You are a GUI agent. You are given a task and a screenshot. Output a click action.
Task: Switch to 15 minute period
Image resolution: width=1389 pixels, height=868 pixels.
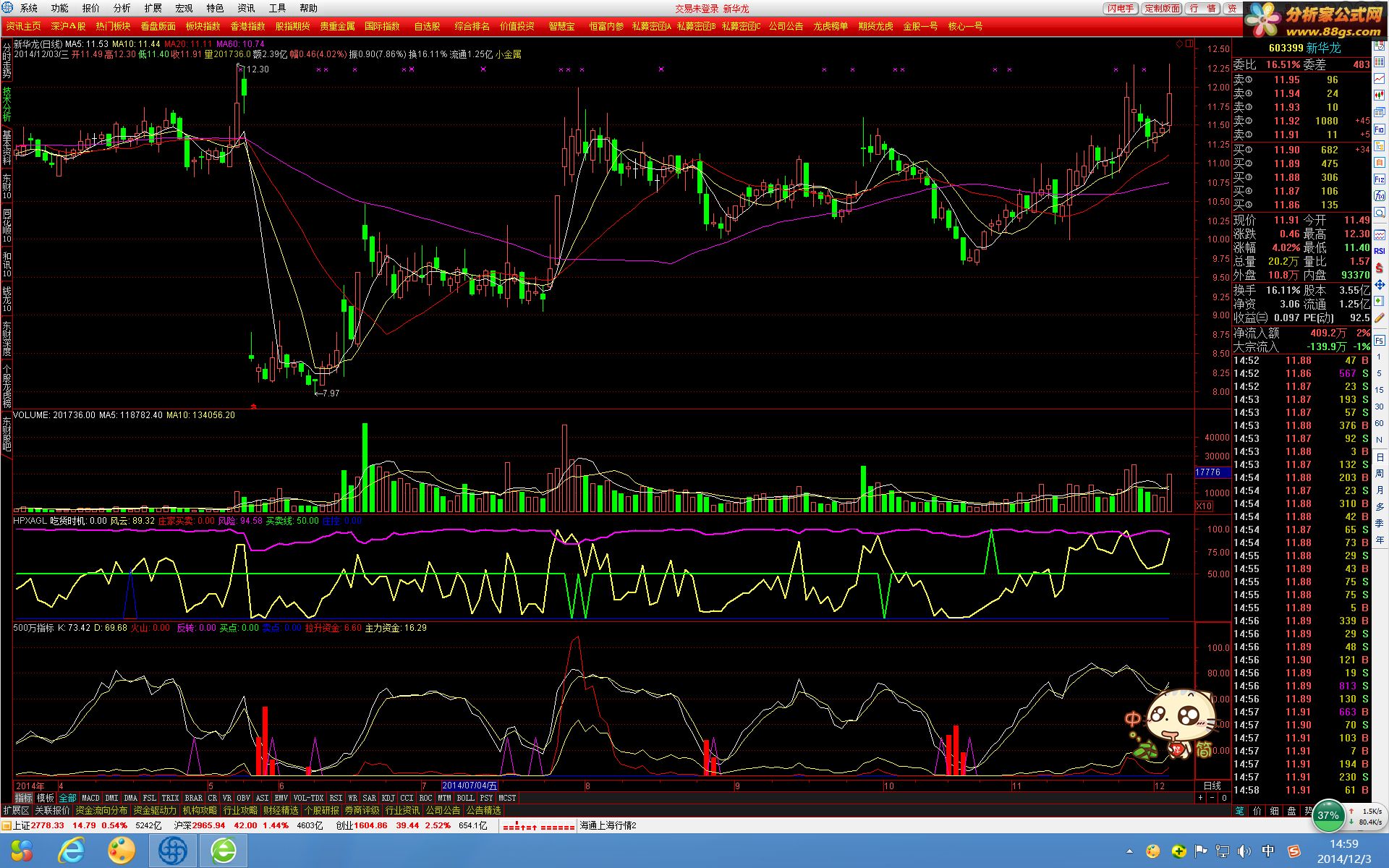click(1380, 390)
